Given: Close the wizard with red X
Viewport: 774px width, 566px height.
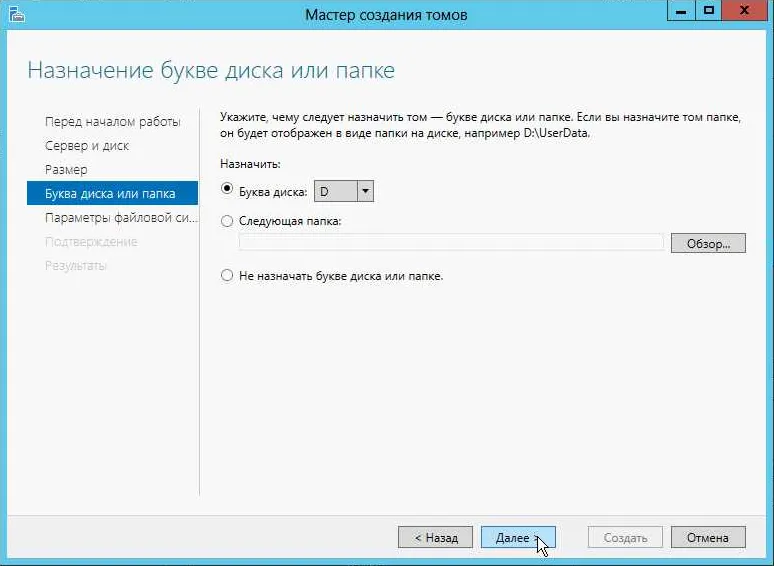Looking at the screenshot, I should 745,10.
